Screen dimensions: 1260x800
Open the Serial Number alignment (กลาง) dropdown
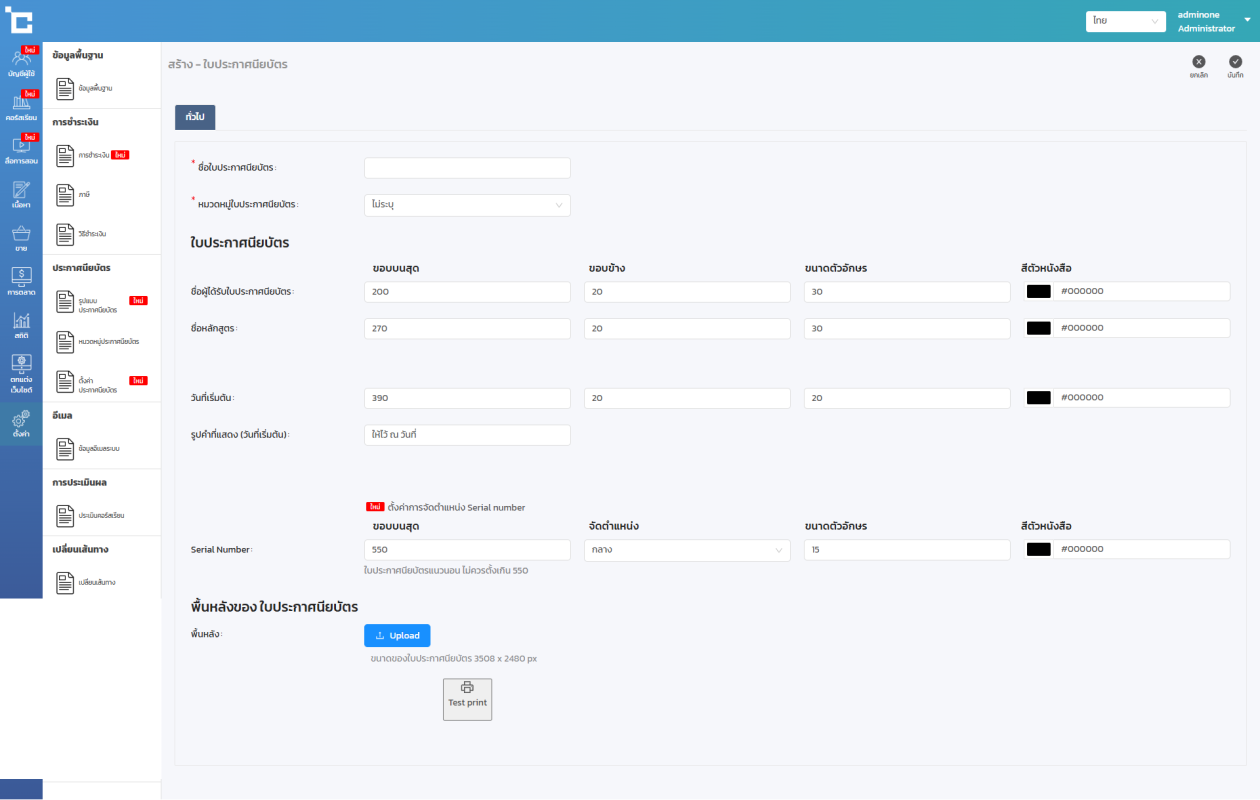click(x=687, y=550)
